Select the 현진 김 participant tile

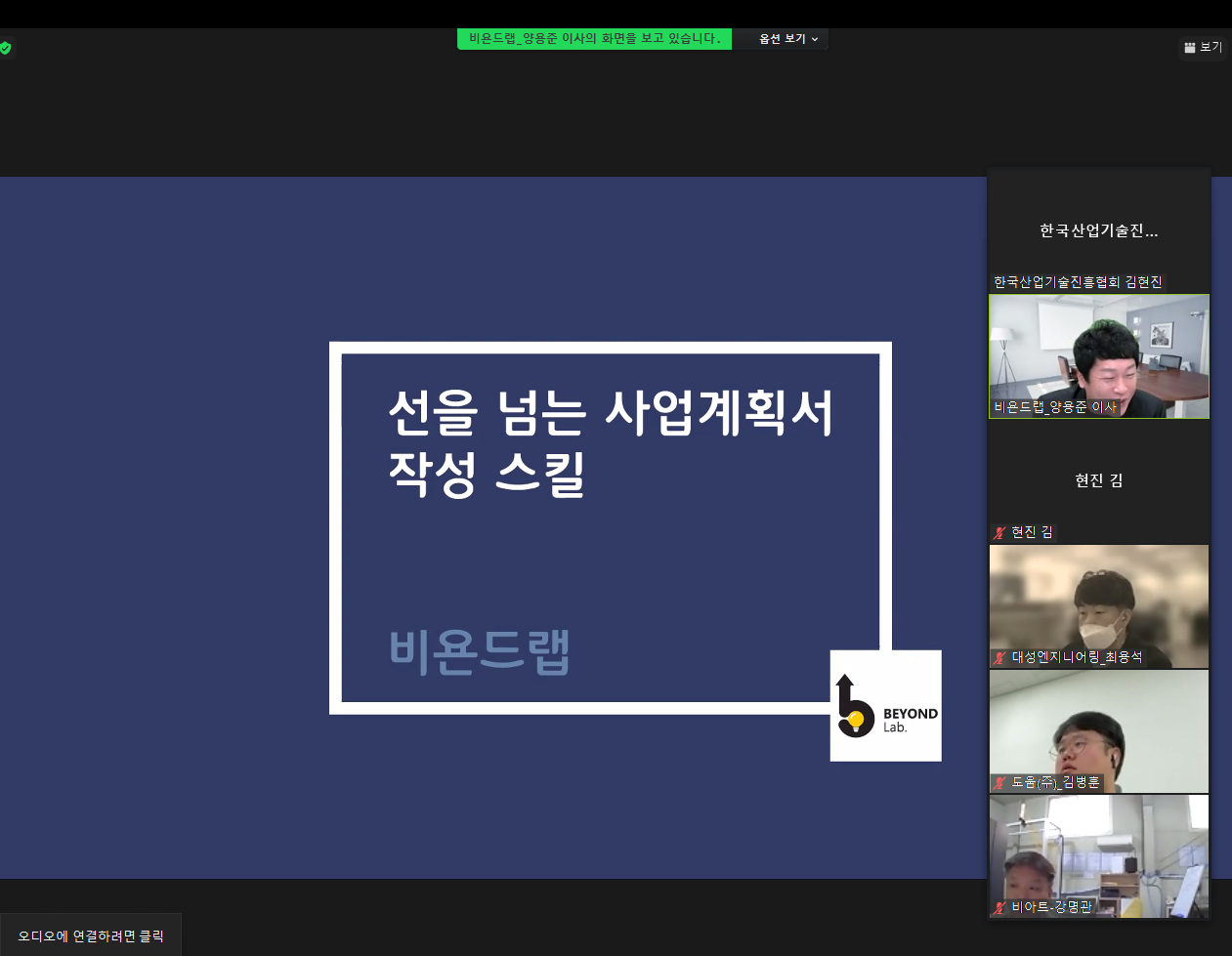click(1099, 480)
